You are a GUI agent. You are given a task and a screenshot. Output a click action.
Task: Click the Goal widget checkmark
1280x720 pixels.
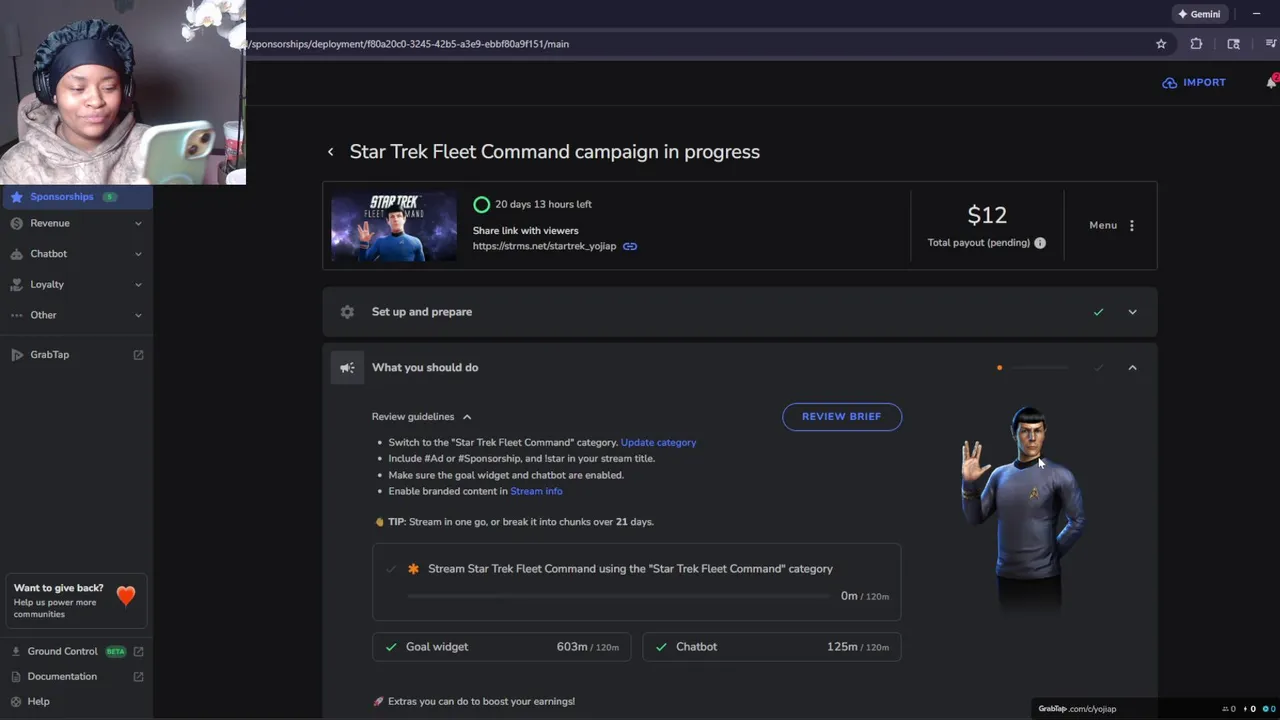[391, 647]
